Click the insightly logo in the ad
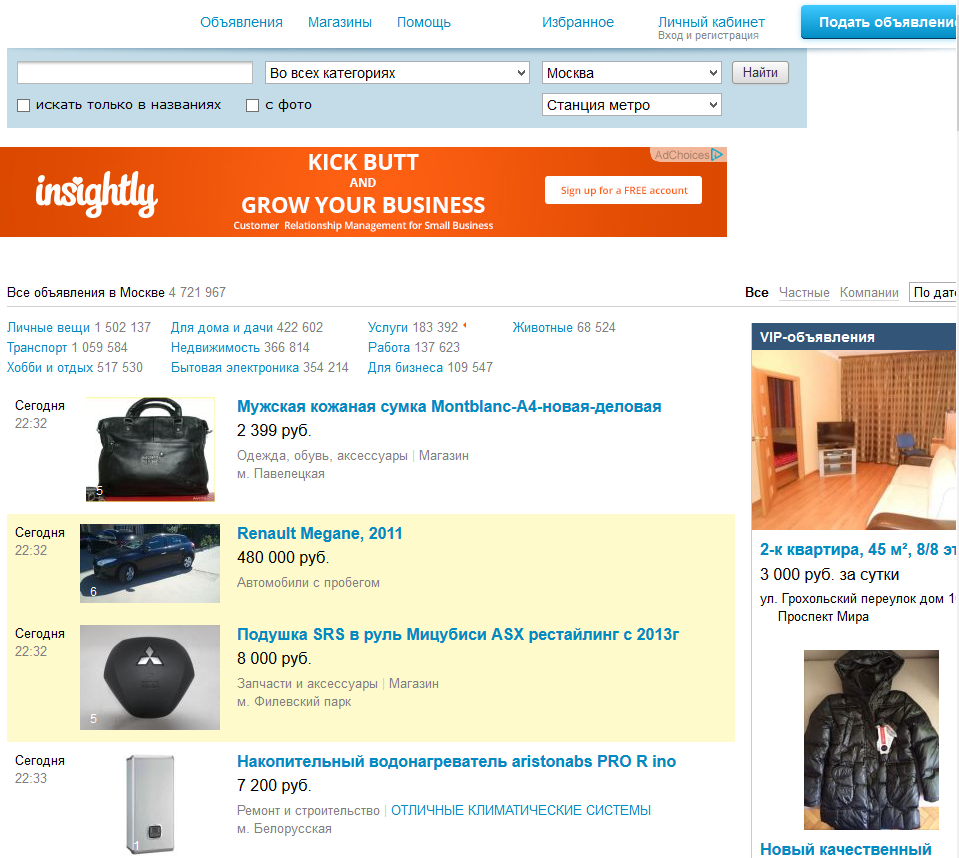Screen dimensions: 959x858 click(x=97, y=193)
